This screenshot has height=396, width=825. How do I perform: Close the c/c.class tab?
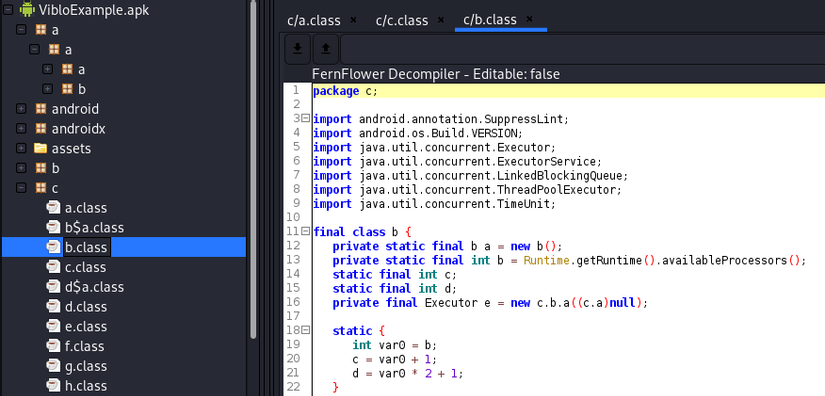point(441,20)
